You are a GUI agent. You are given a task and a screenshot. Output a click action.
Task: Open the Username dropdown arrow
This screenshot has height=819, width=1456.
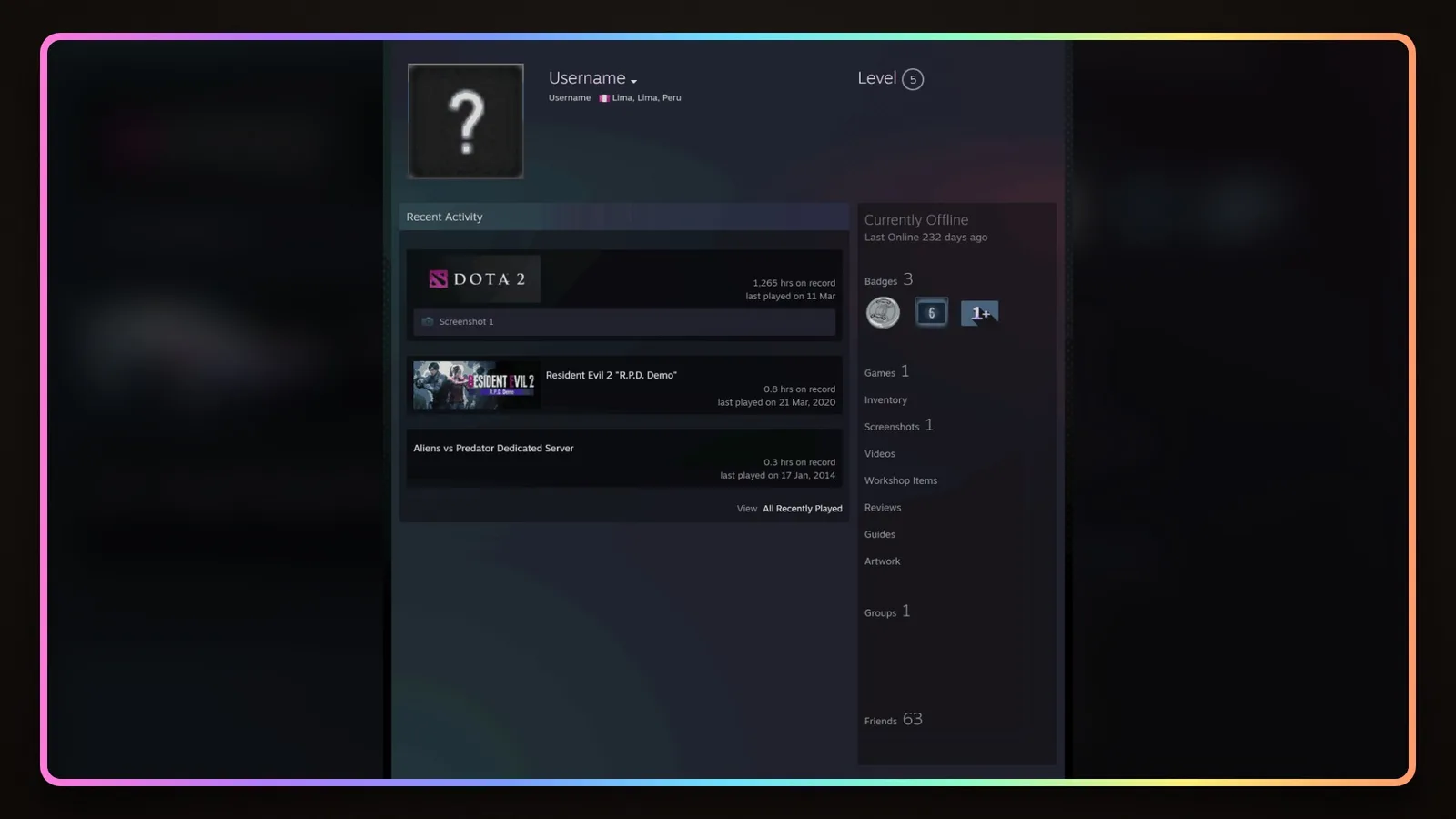click(x=633, y=82)
